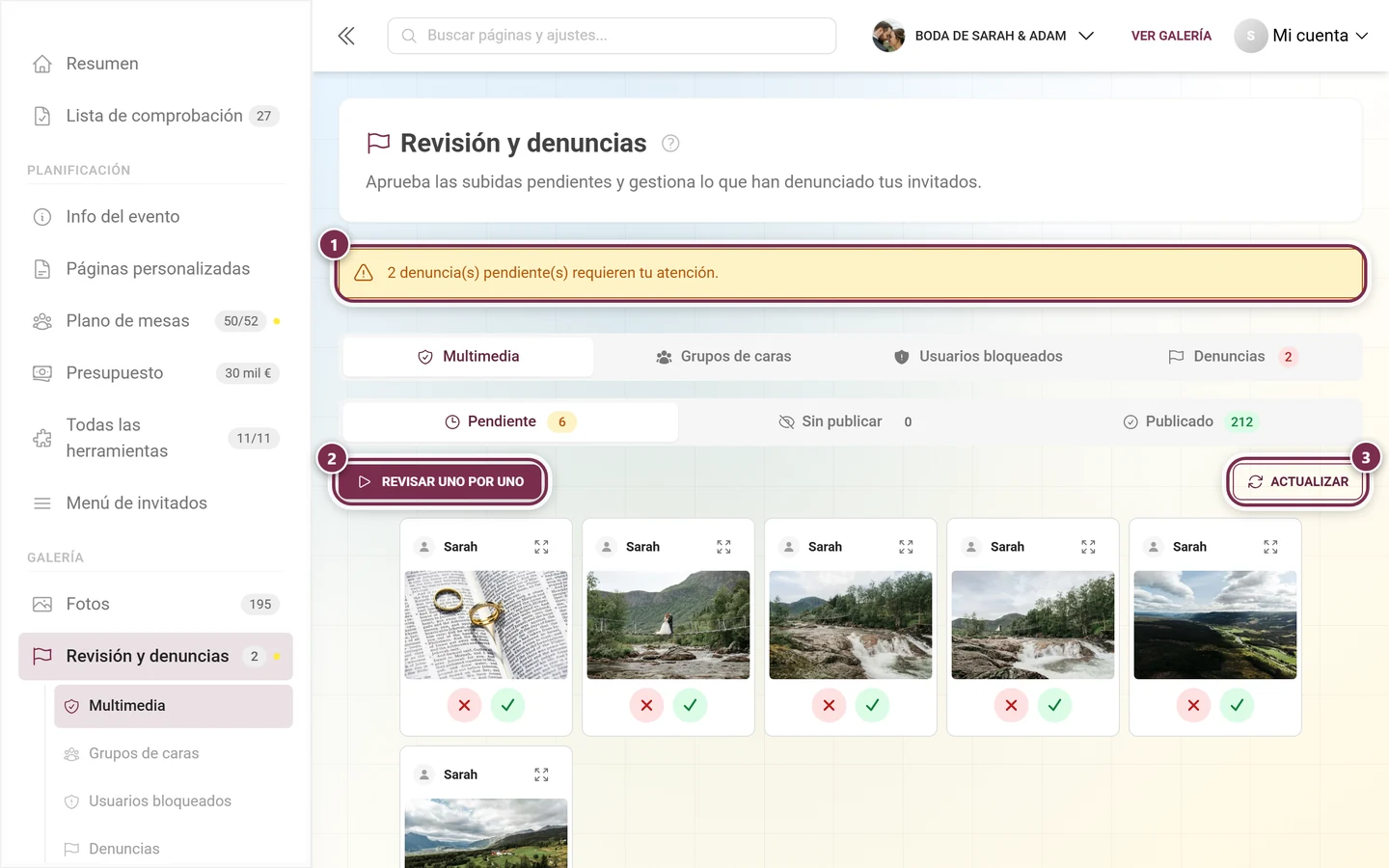Open Lista de comprobación in the sidebar
Image resolution: width=1389 pixels, height=868 pixels.
pyautogui.click(x=155, y=116)
